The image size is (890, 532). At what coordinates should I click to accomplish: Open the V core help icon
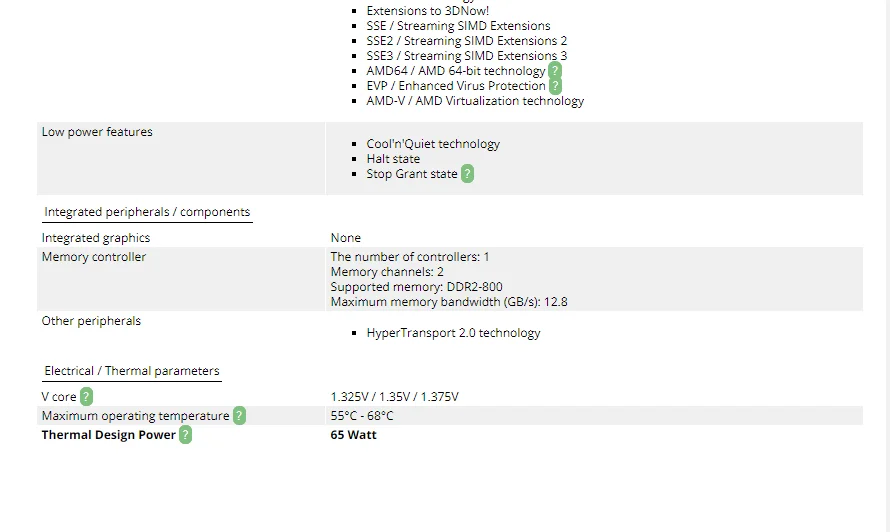(x=86, y=397)
